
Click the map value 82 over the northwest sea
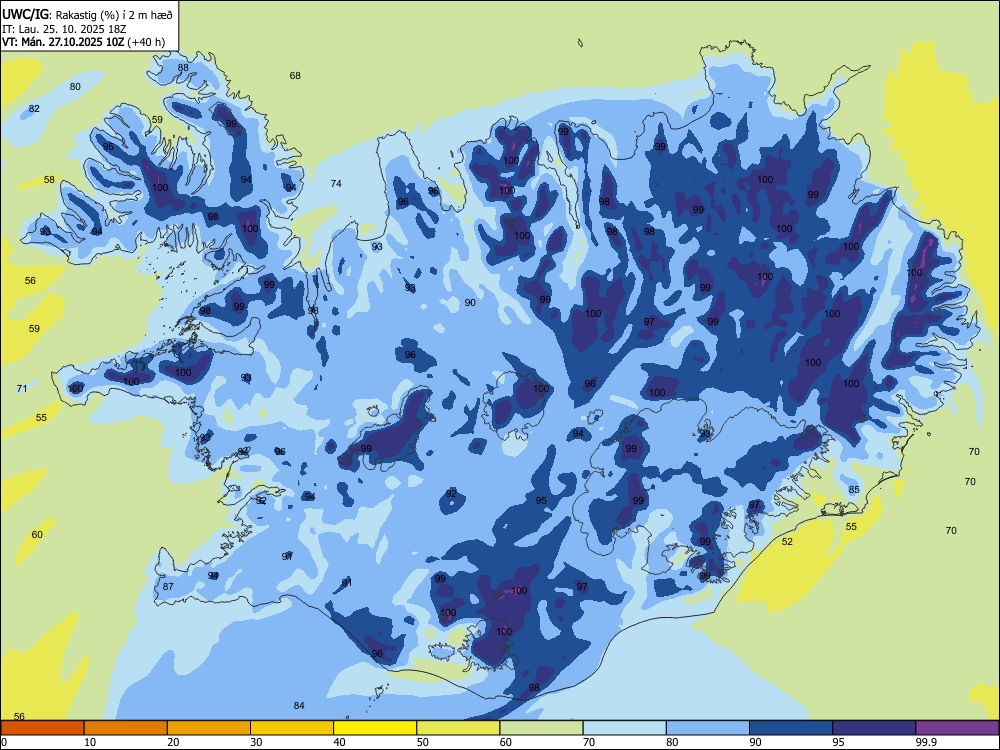point(34,108)
